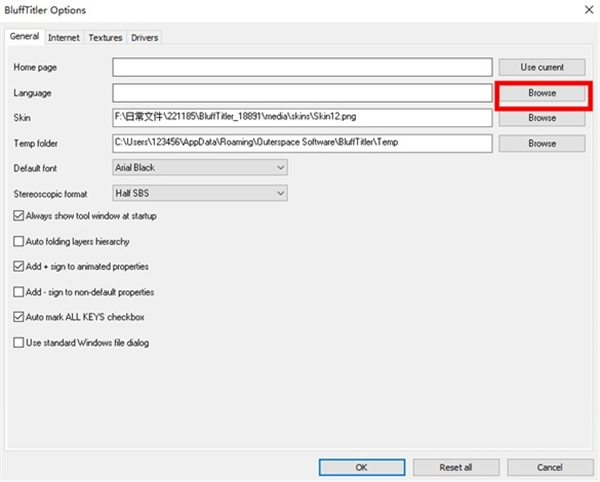The width and height of the screenshot is (600, 482).
Task: Click the Skin path field
Action: pyautogui.click(x=302, y=118)
